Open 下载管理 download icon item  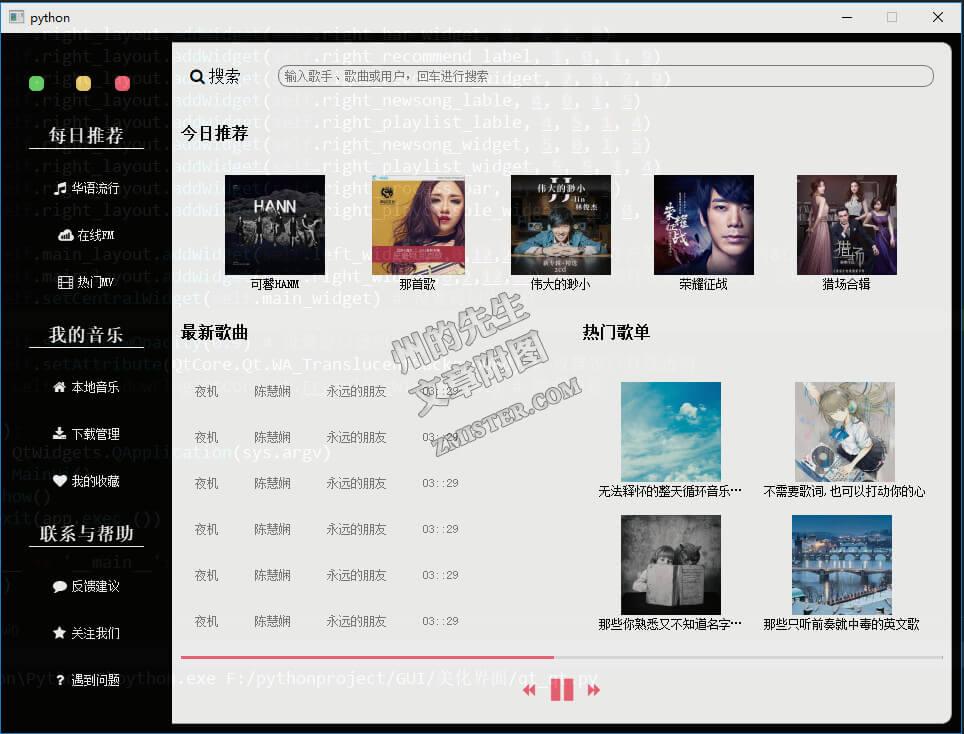[86, 434]
